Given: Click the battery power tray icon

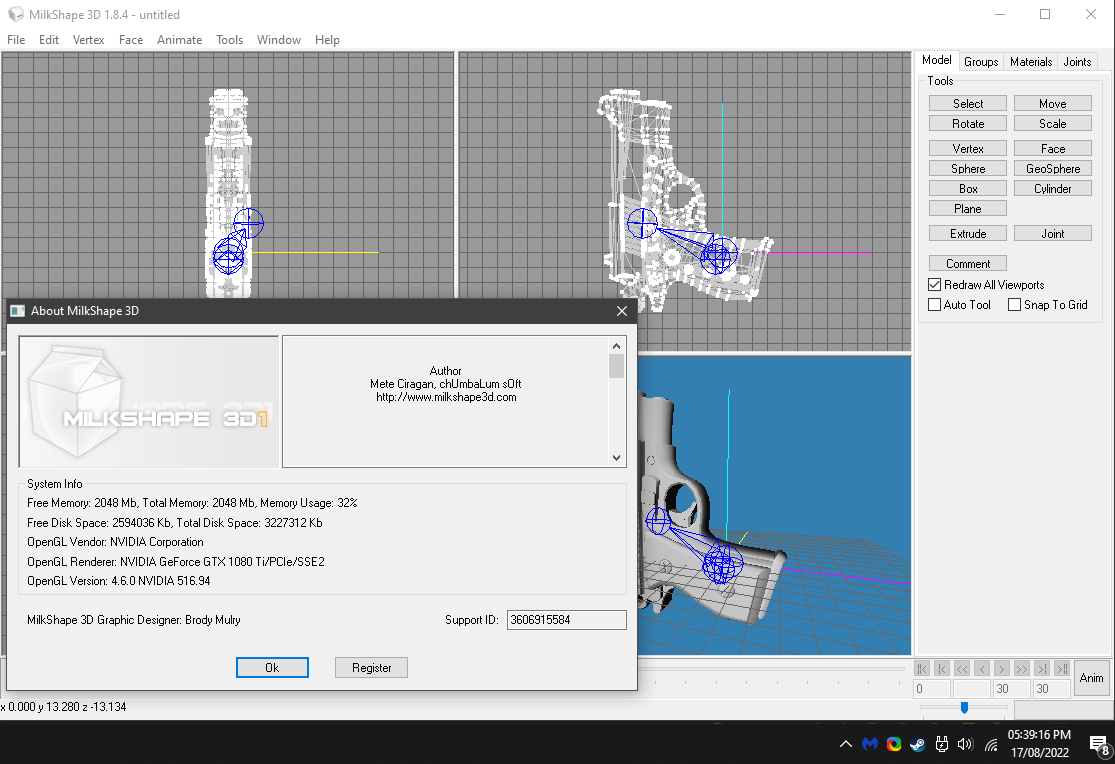Looking at the screenshot, I should pos(941,744).
